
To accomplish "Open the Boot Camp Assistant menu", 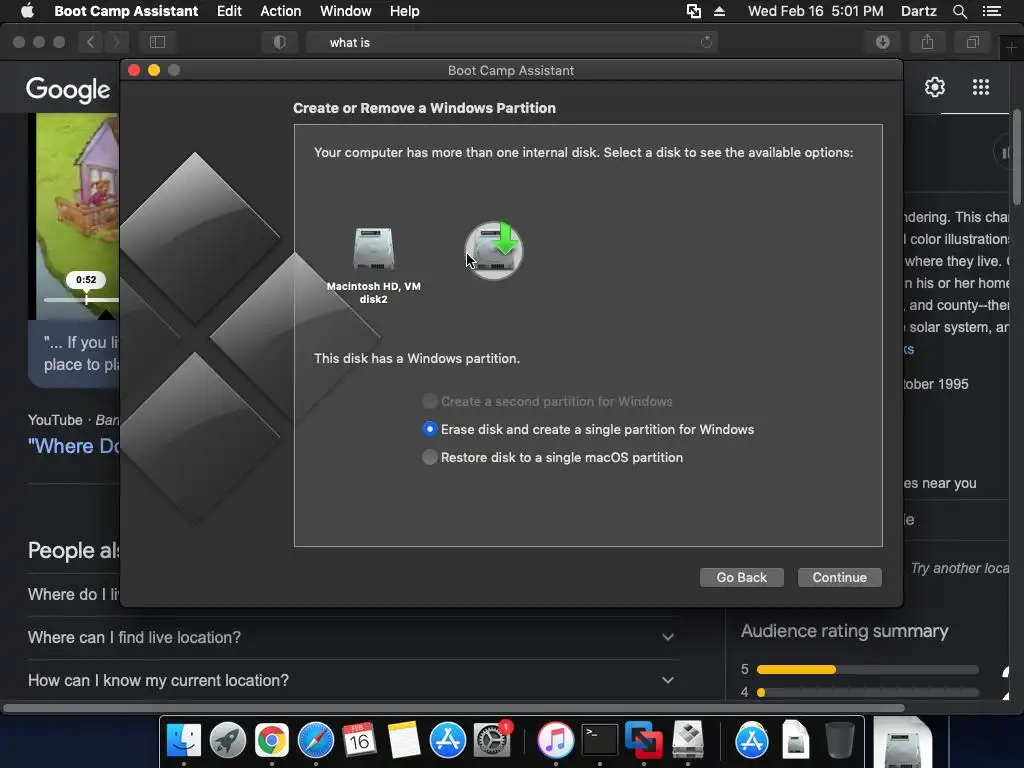I will point(126,11).
